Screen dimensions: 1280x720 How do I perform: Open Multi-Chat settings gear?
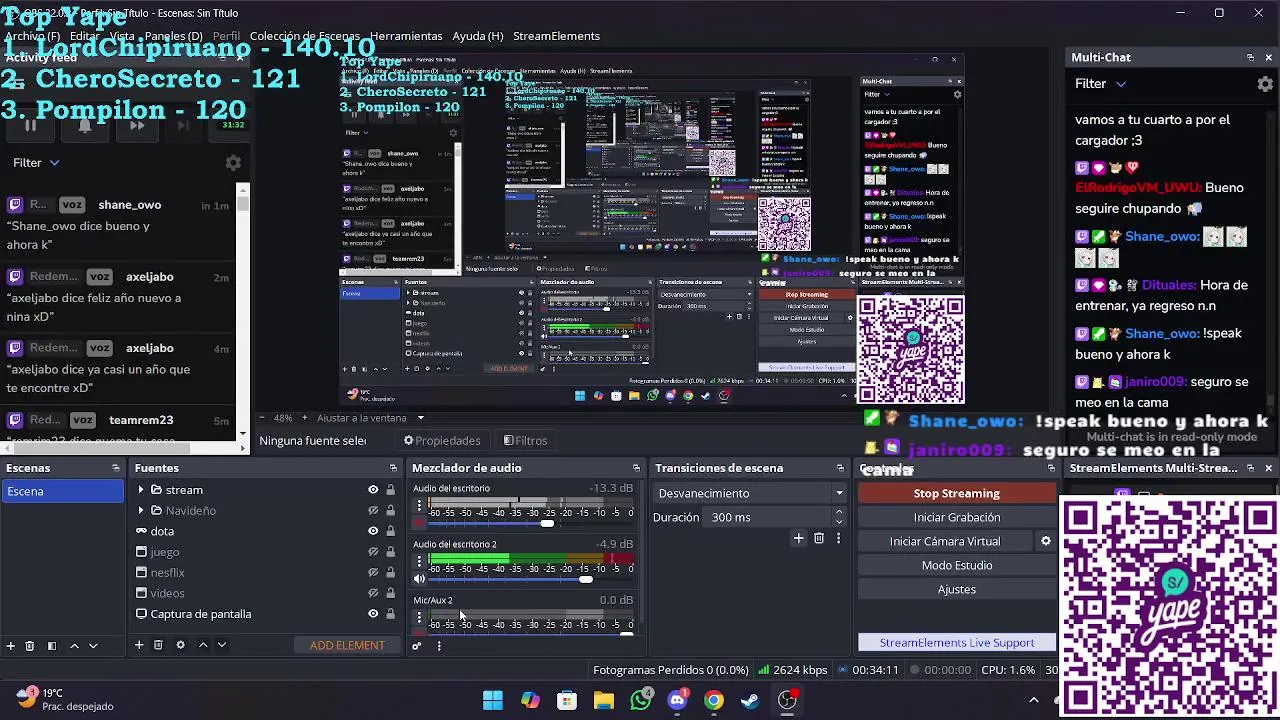(1265, 84)
